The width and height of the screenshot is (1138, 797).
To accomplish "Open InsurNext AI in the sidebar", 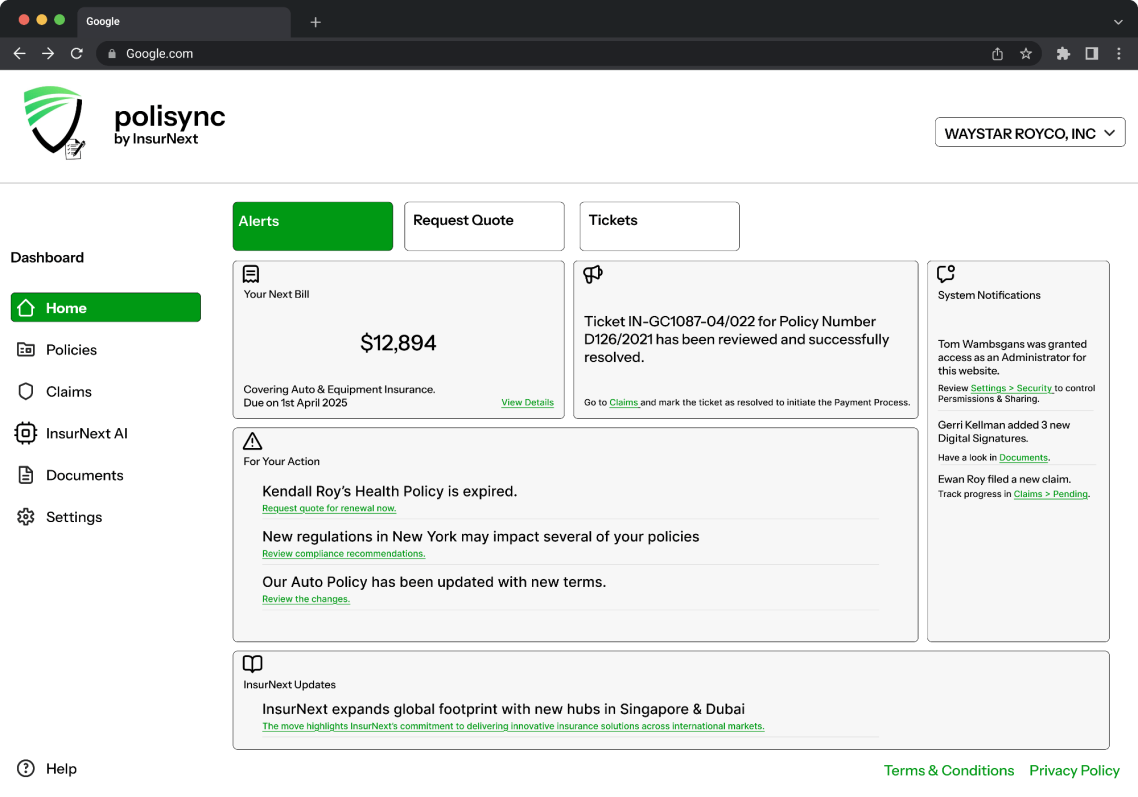I will pyautogui.click(x=86, y=433).
